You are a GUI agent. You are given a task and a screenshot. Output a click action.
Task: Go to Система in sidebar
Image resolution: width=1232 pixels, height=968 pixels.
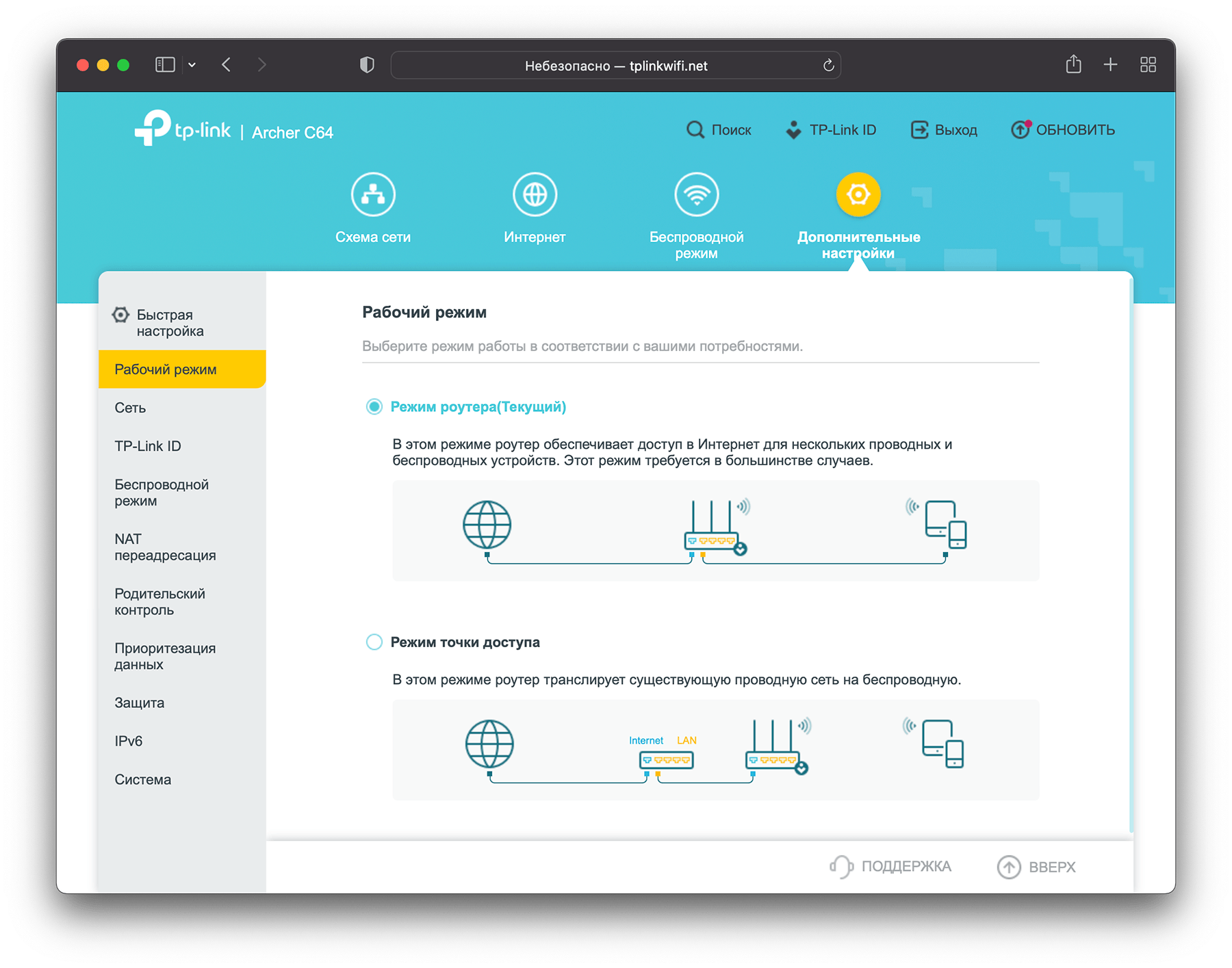(142, 780)
